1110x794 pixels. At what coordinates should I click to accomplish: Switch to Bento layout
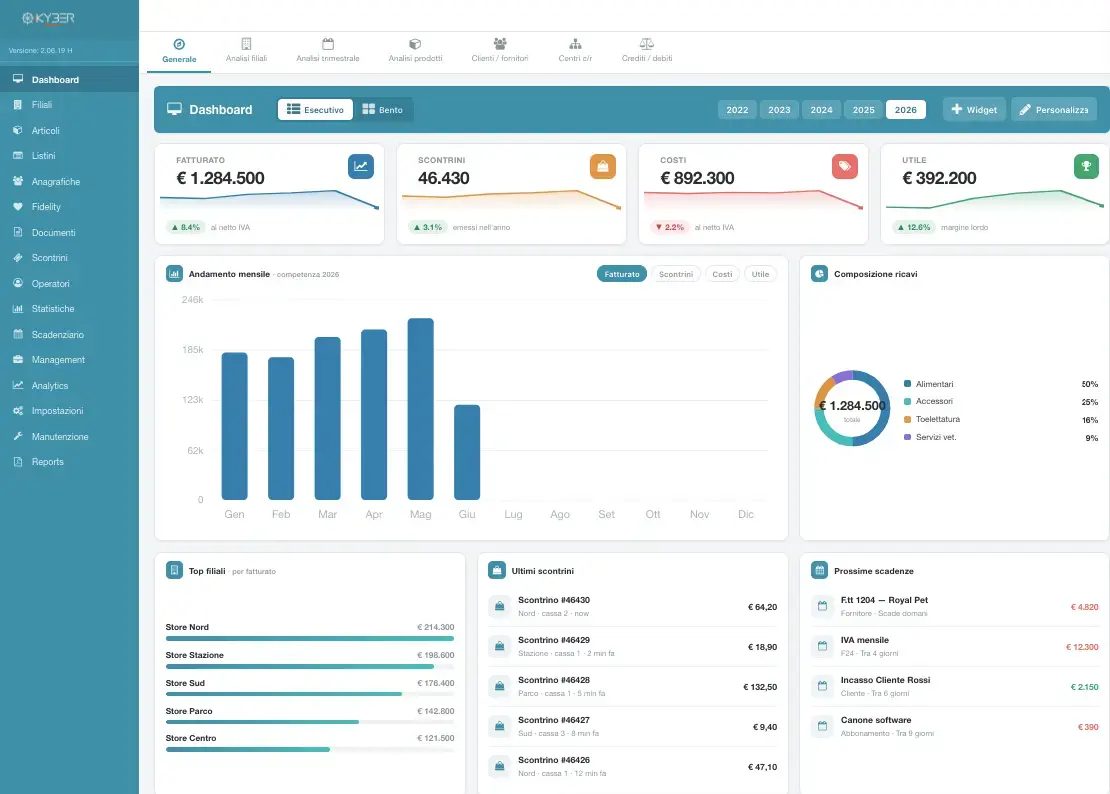[382, 110]
